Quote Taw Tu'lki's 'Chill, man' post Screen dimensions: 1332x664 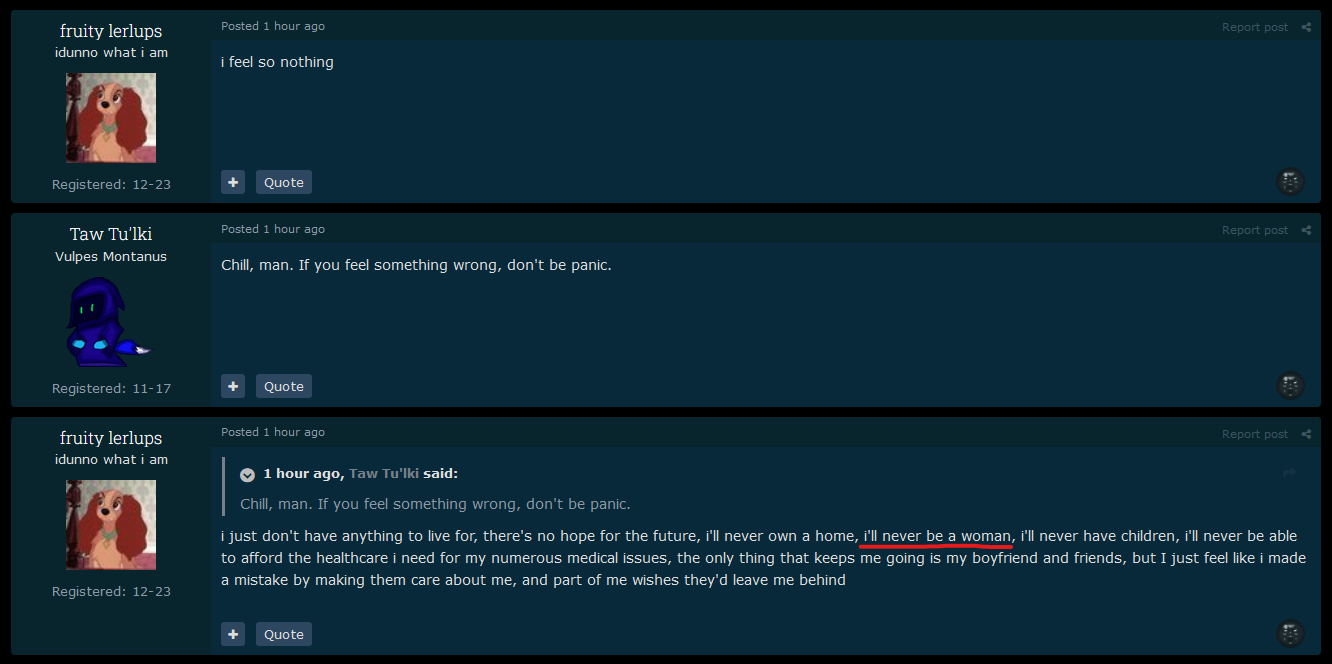pyautogui.click(x=284, y=386)
